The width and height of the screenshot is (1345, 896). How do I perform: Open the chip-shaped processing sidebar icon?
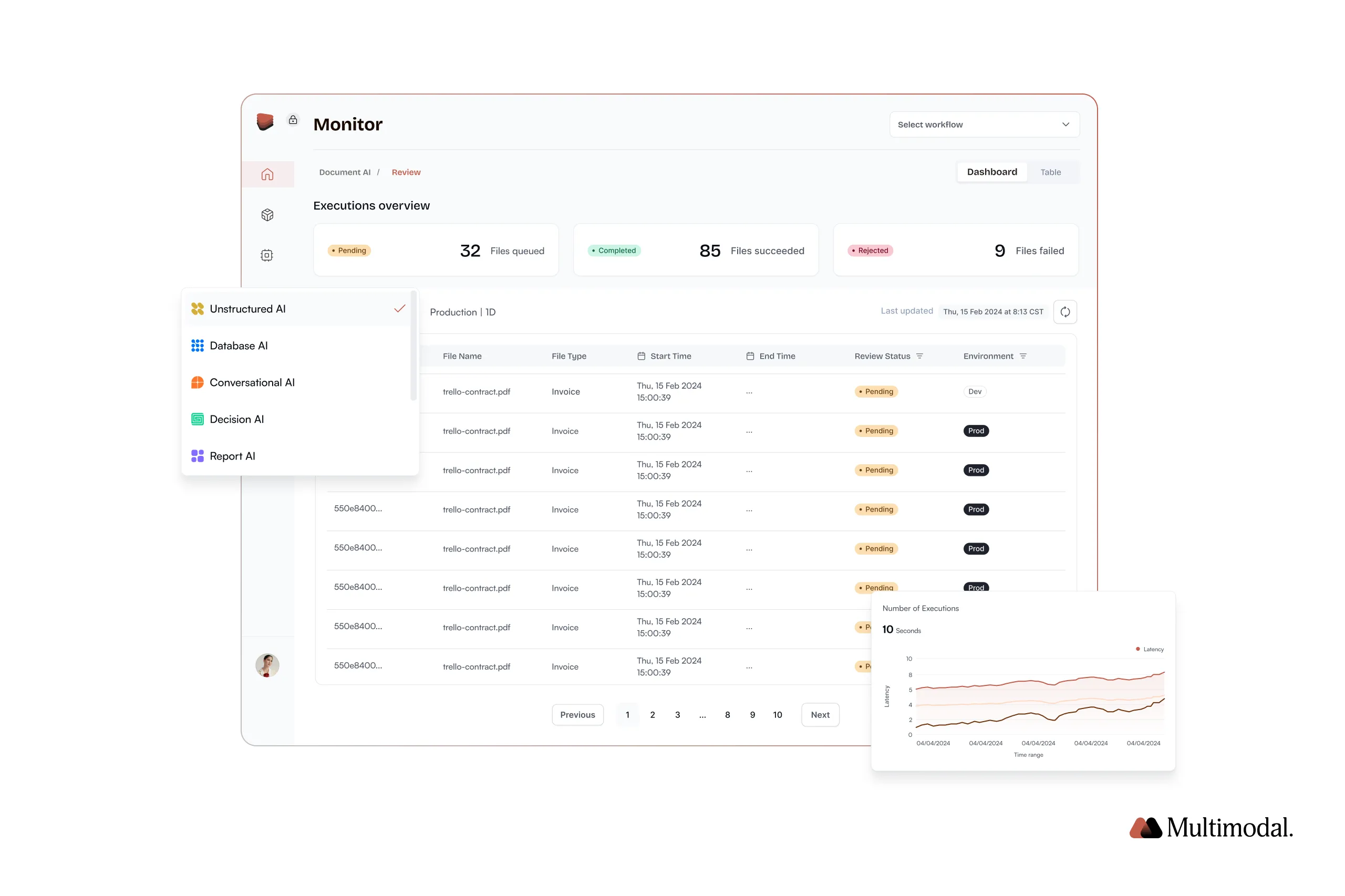pos(266,255)
